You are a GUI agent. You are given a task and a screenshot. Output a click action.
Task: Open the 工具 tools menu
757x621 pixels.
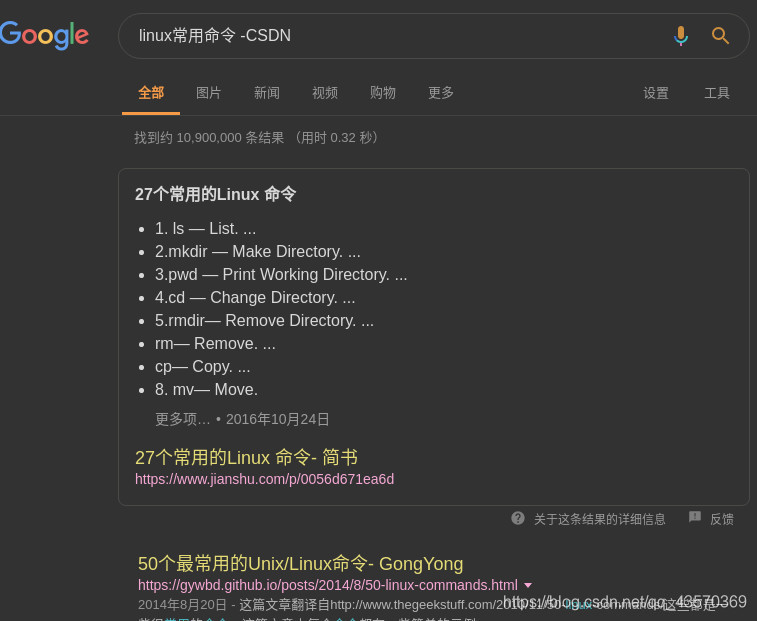pyautogui.click(x=716, y=93)
